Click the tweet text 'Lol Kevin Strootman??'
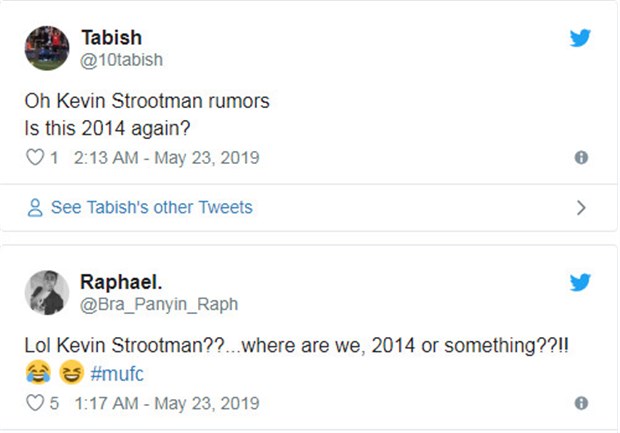 [x=125, y=345]
